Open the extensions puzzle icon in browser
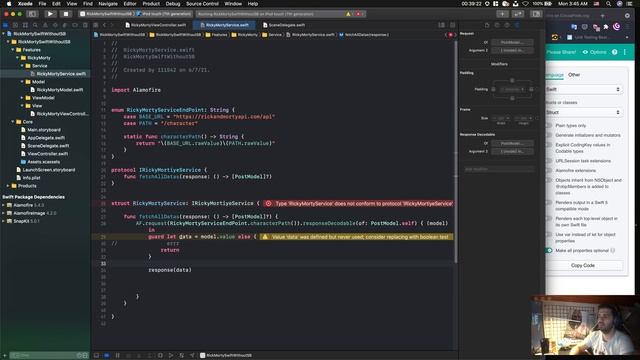Viewport: 640px width, 360px height. [606, 27]
